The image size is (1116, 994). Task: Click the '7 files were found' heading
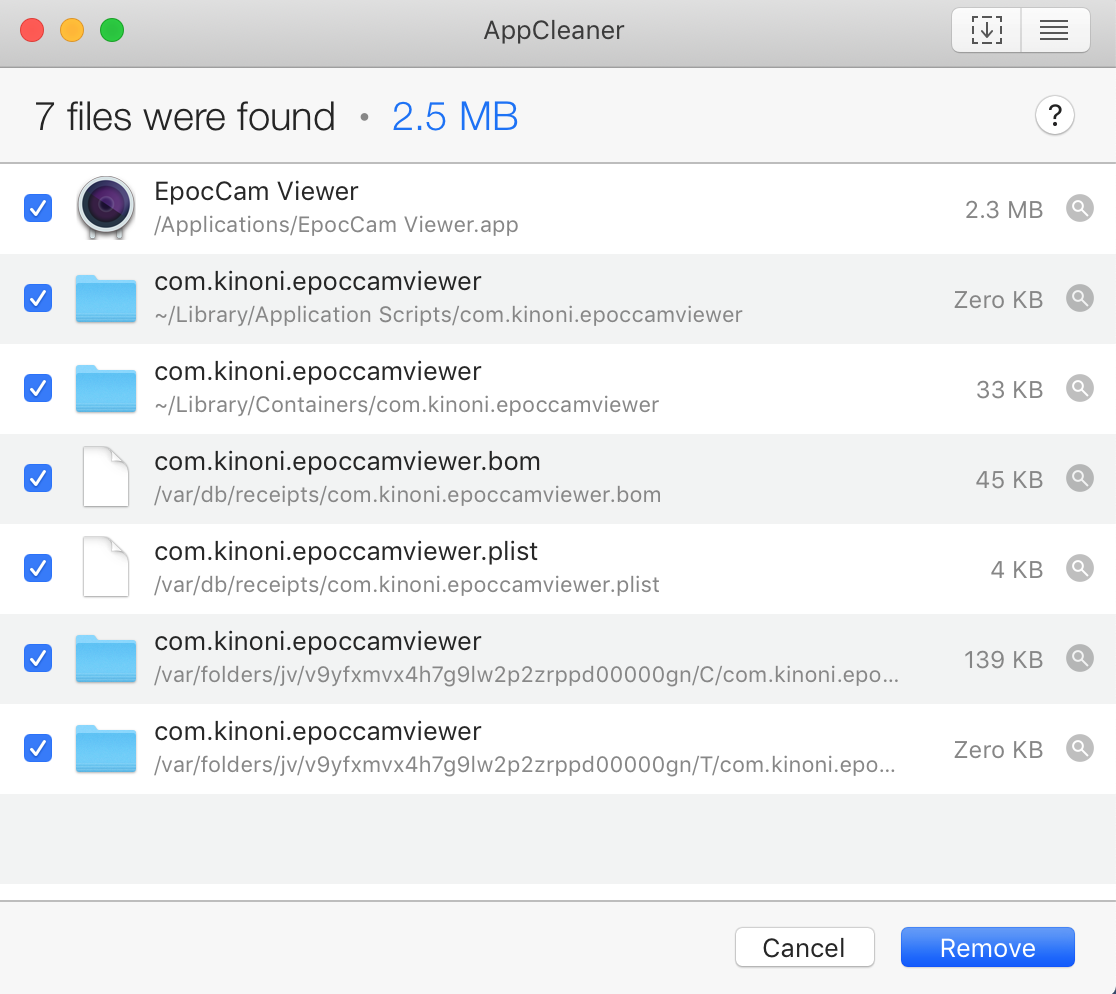coord(185,117)
